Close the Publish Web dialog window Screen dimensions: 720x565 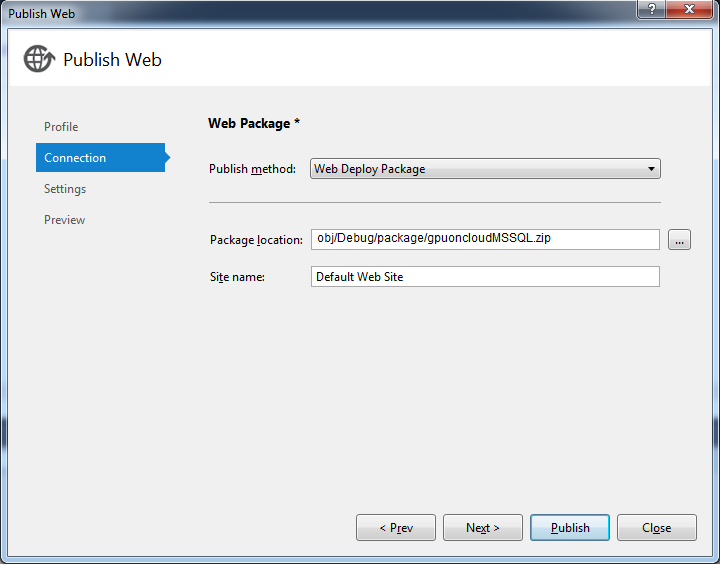690,10
